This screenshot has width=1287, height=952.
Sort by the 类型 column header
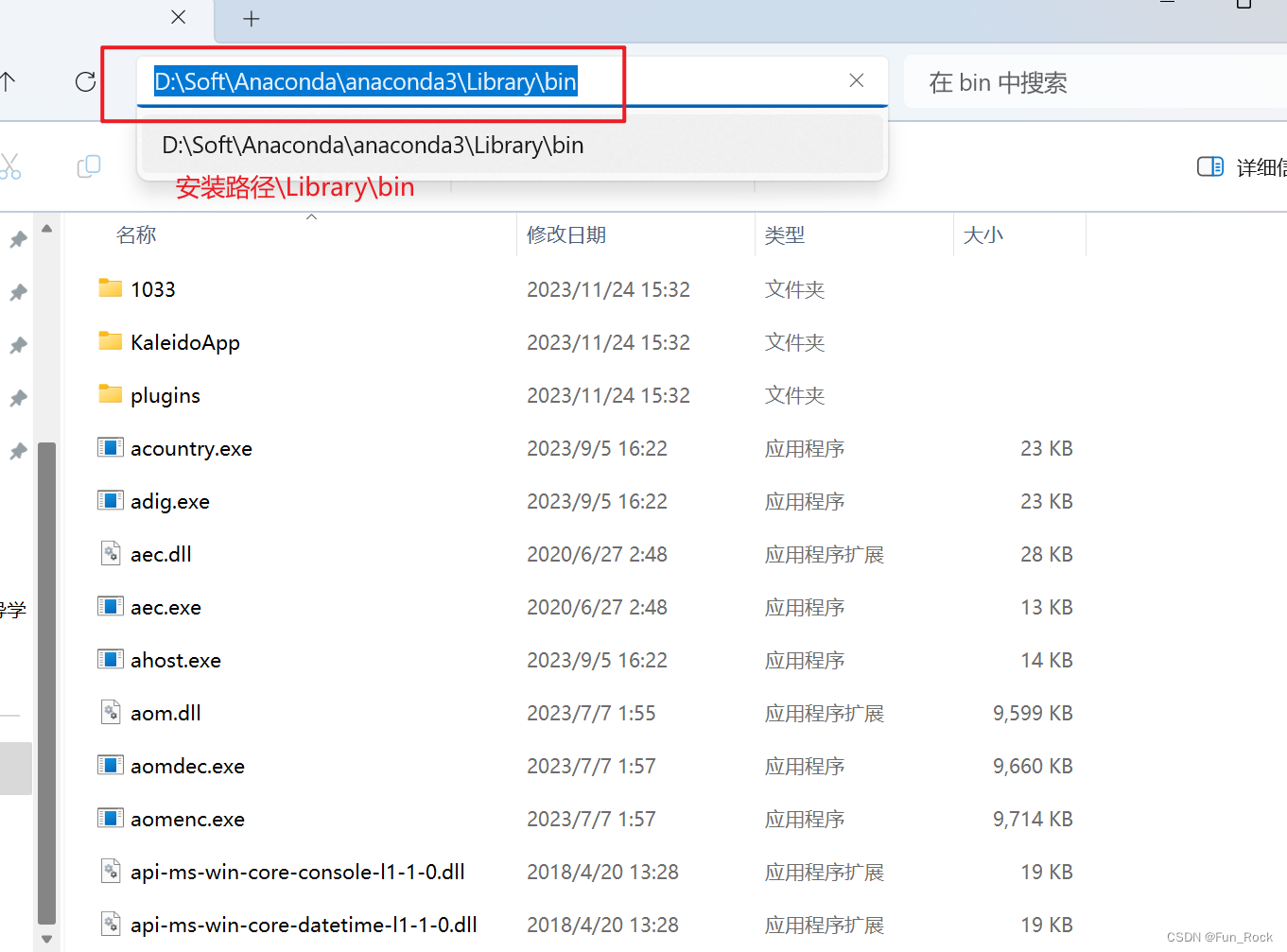(785, 235)
